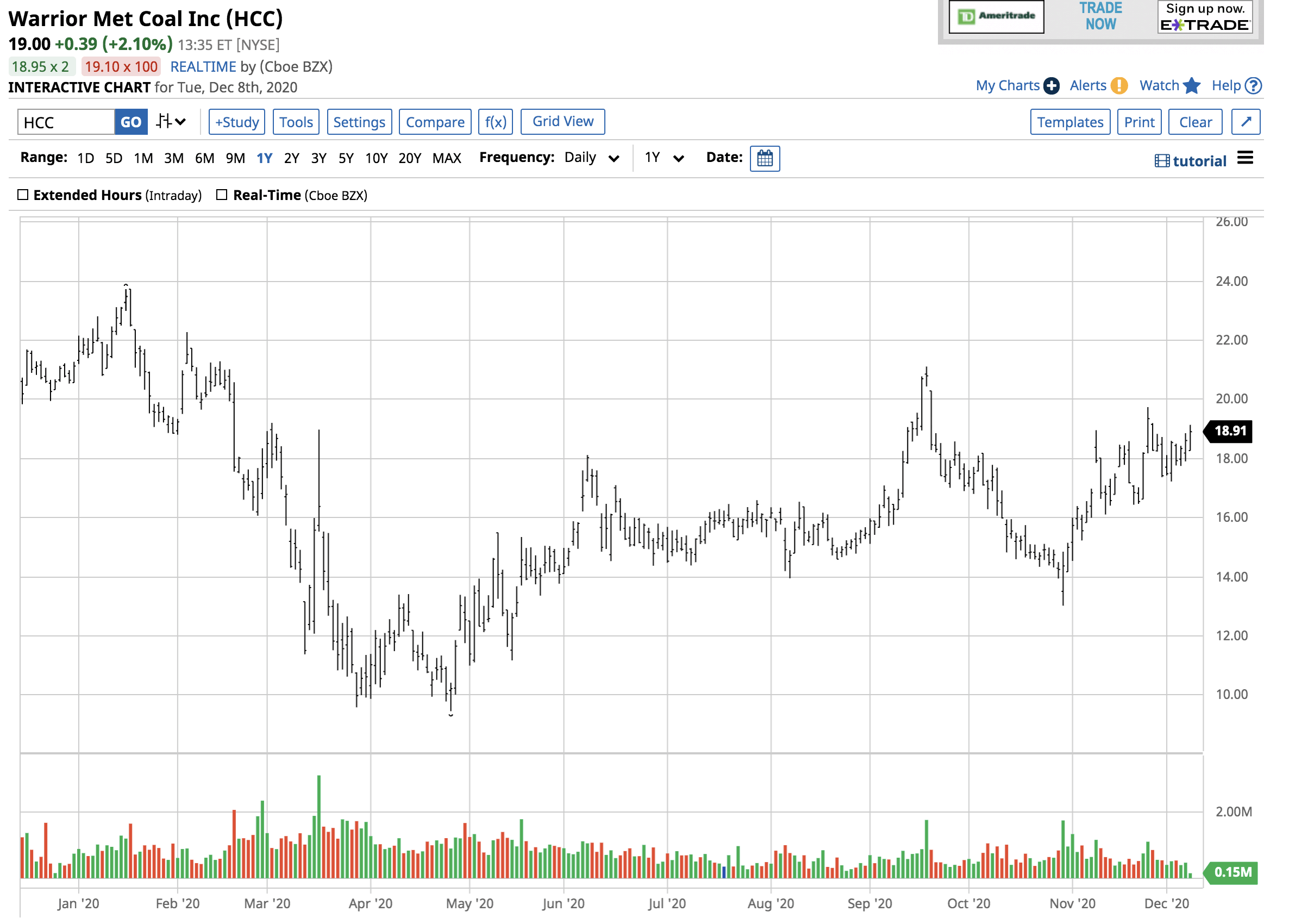
Task: Click the GO button
Action: tap(132, 122)
